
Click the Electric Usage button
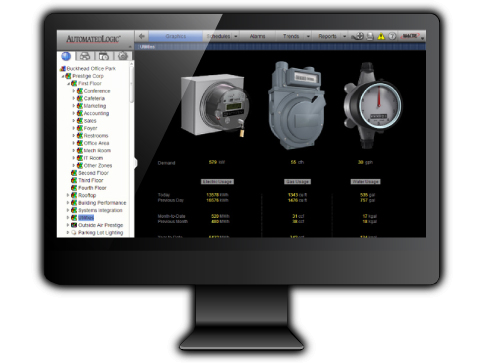point(217,182)
